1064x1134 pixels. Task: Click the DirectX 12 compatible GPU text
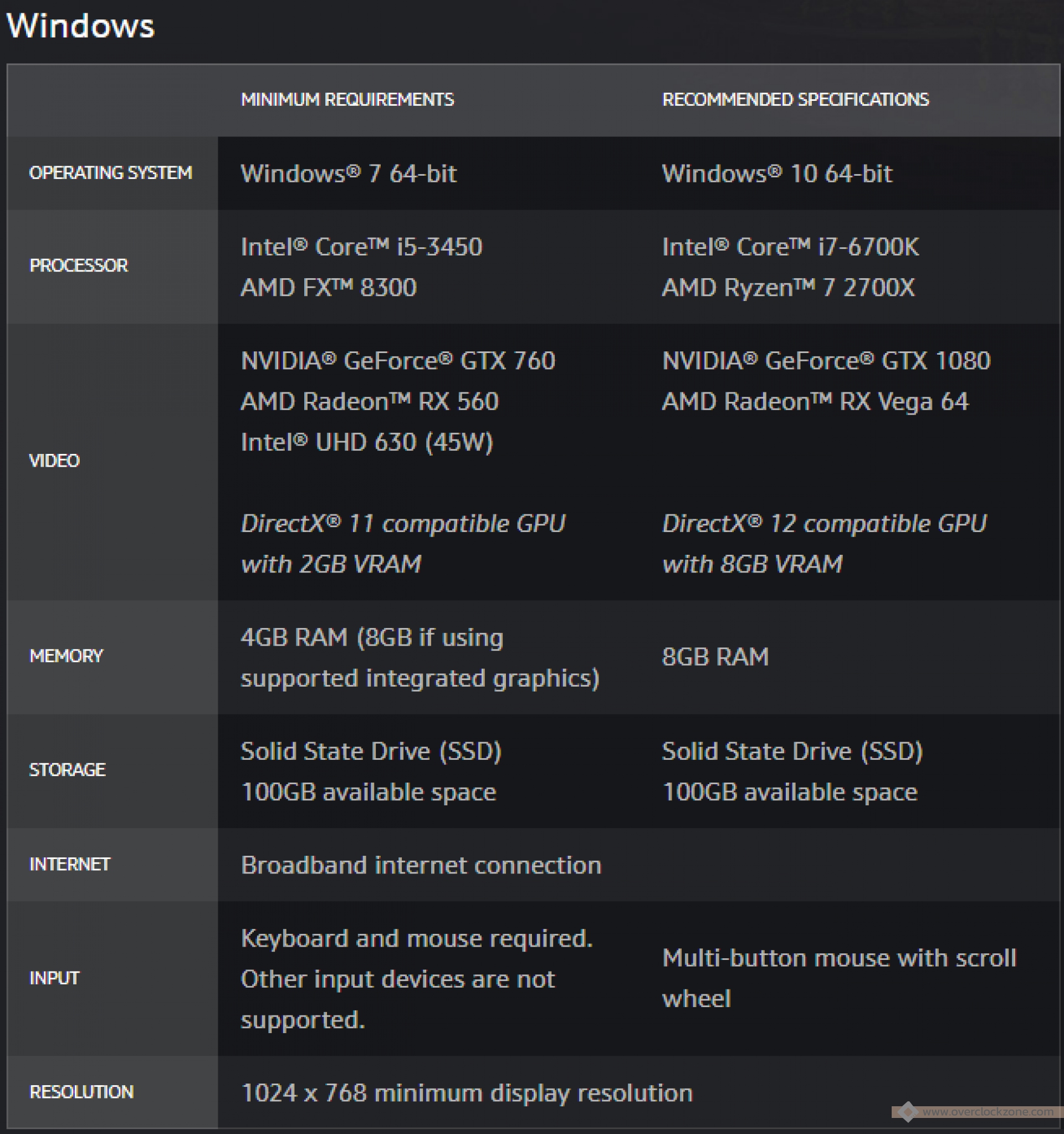pyautogui.click(x=824, y=524)
